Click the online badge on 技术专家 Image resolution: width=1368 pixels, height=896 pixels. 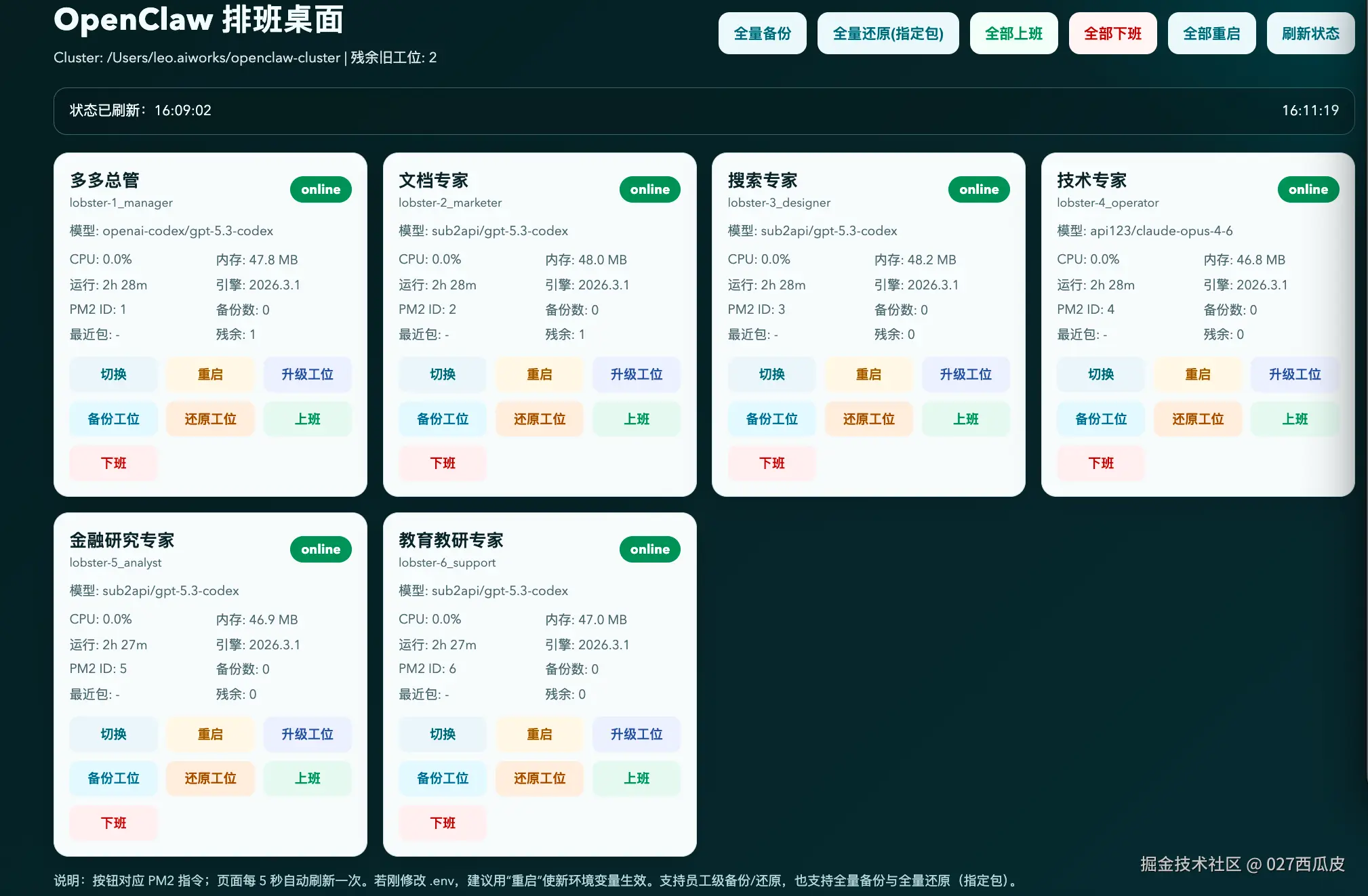(x=1308, y=189)
